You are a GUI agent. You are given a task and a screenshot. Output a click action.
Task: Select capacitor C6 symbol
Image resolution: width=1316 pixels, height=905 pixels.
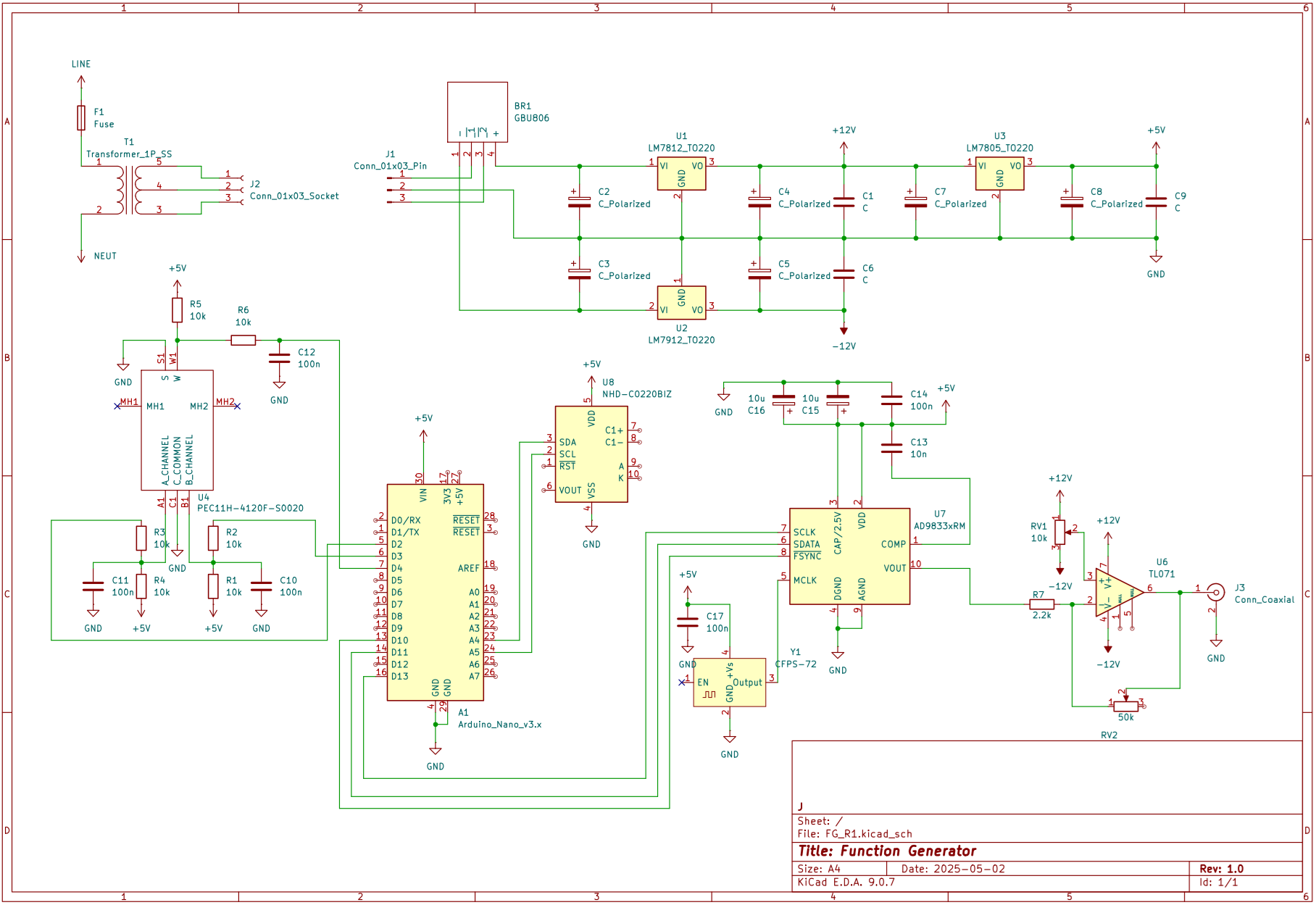[x=844, y=274]
